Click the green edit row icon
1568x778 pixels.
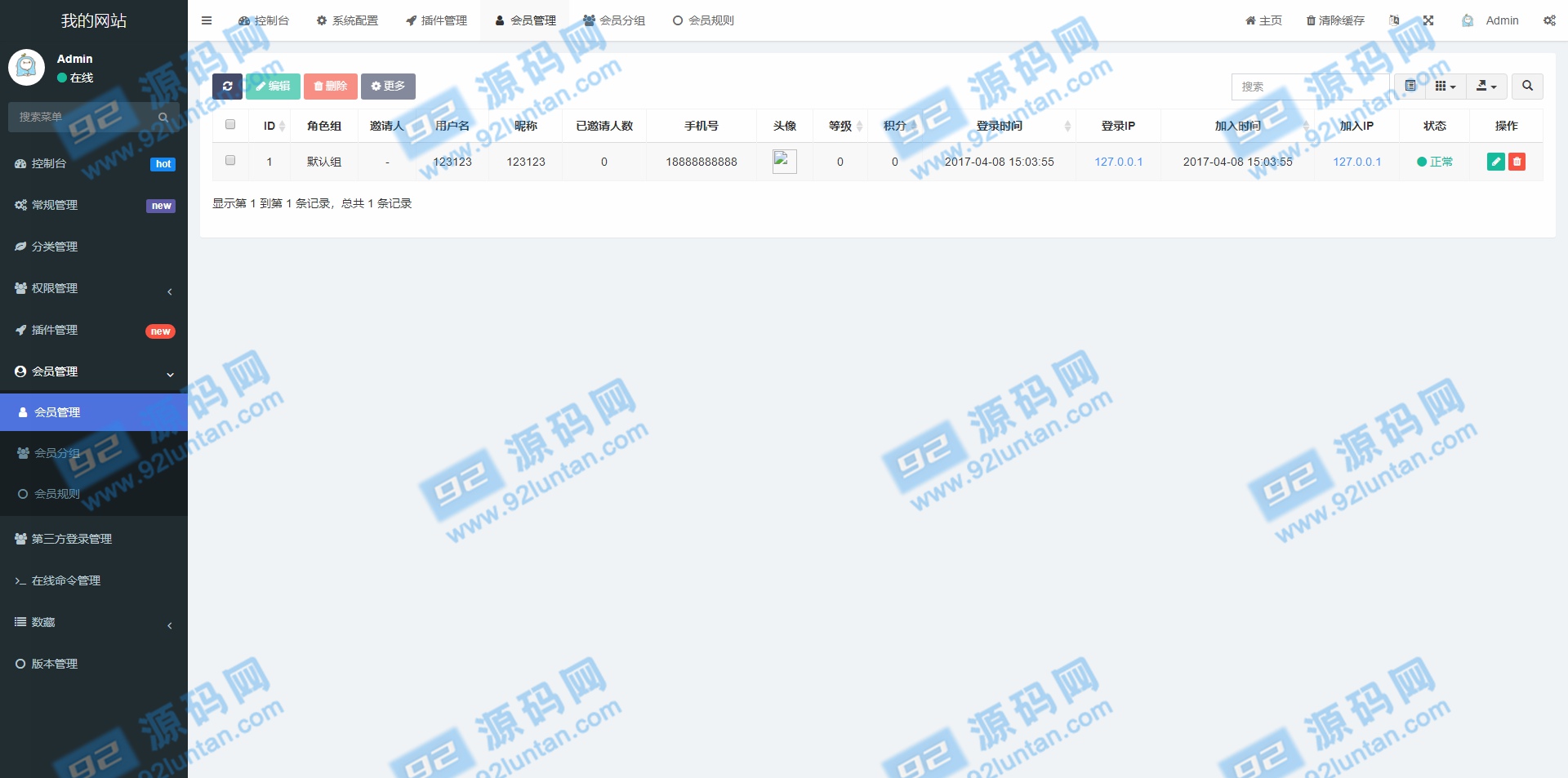pos(1496,162)
